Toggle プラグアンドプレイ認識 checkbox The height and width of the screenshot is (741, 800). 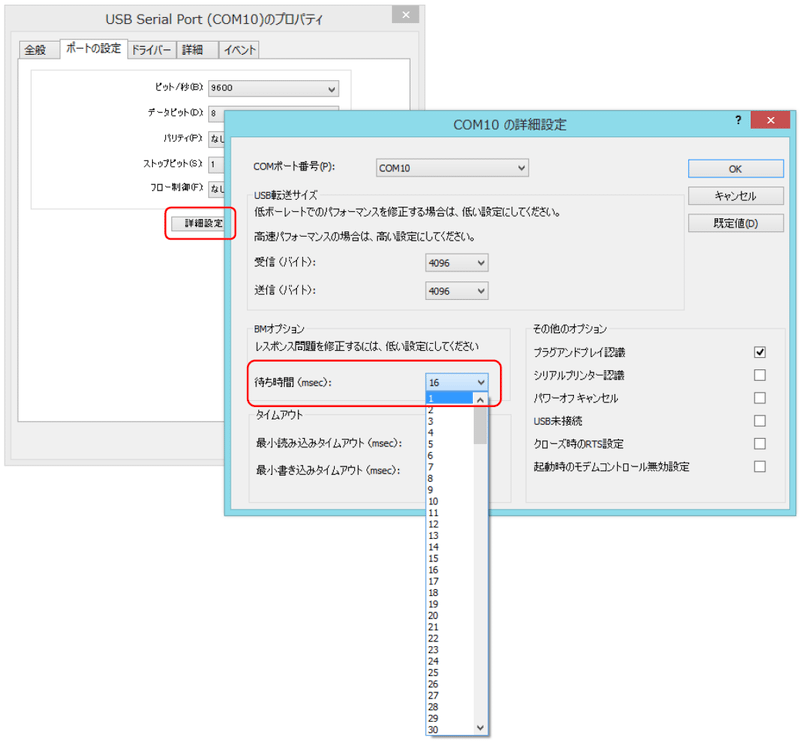coord(760,352)
